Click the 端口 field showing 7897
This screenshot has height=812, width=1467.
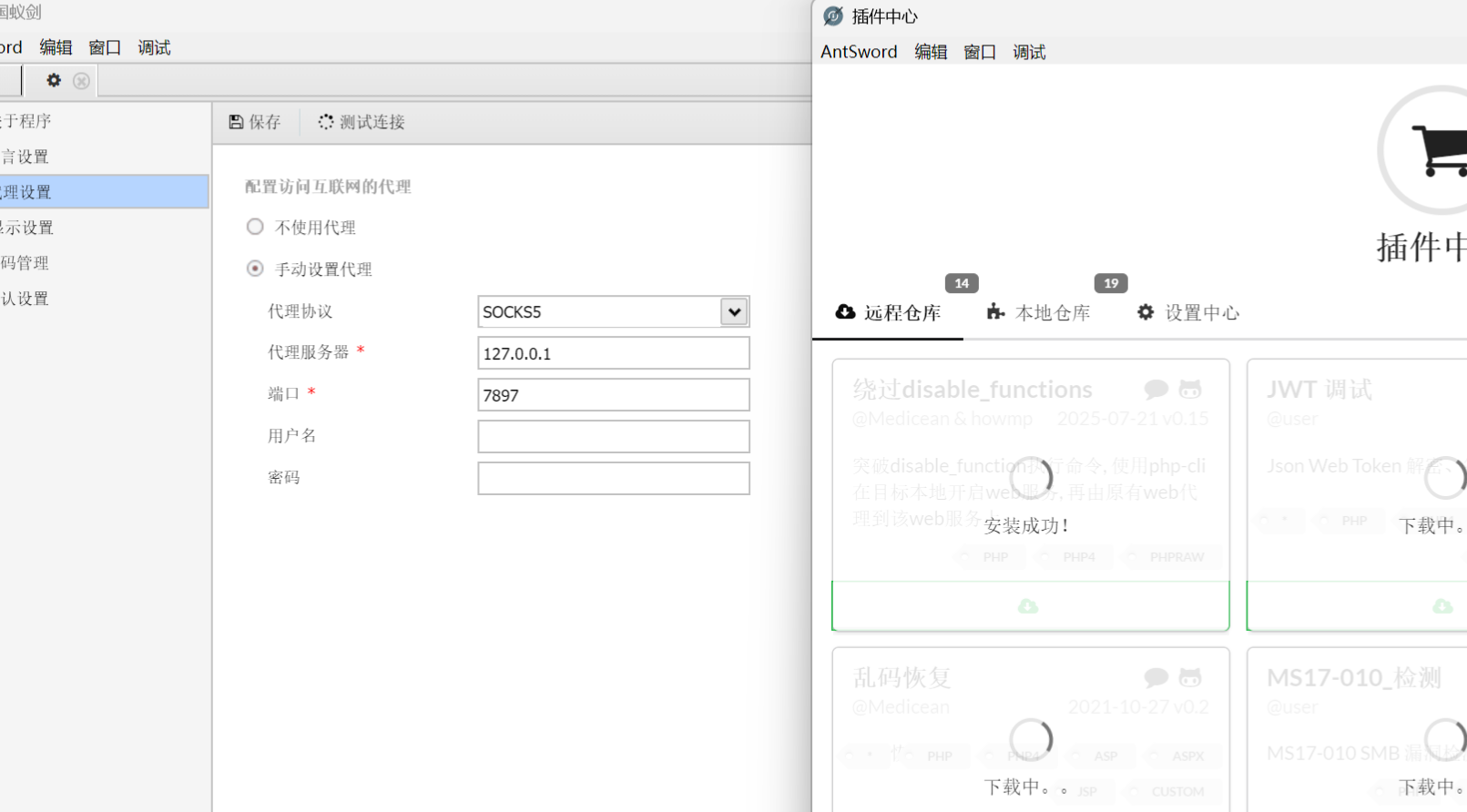click(x=613, y=395)
